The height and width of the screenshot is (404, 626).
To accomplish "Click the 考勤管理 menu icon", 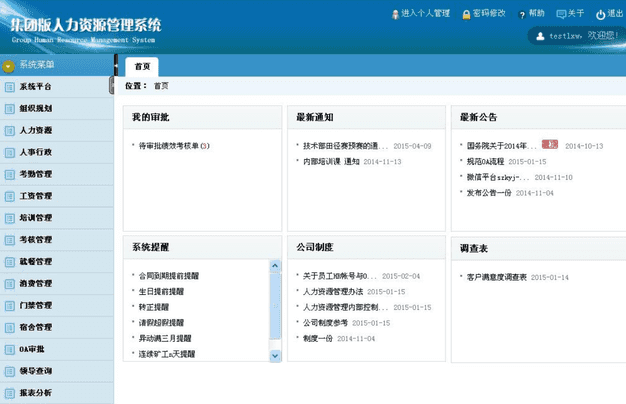I will [10, 174].
